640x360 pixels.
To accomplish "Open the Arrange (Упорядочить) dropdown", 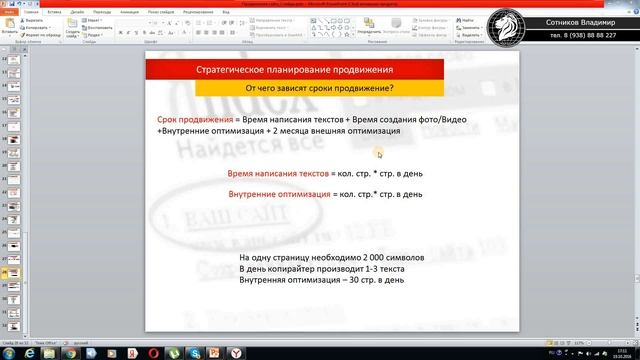I will (369, 26).
